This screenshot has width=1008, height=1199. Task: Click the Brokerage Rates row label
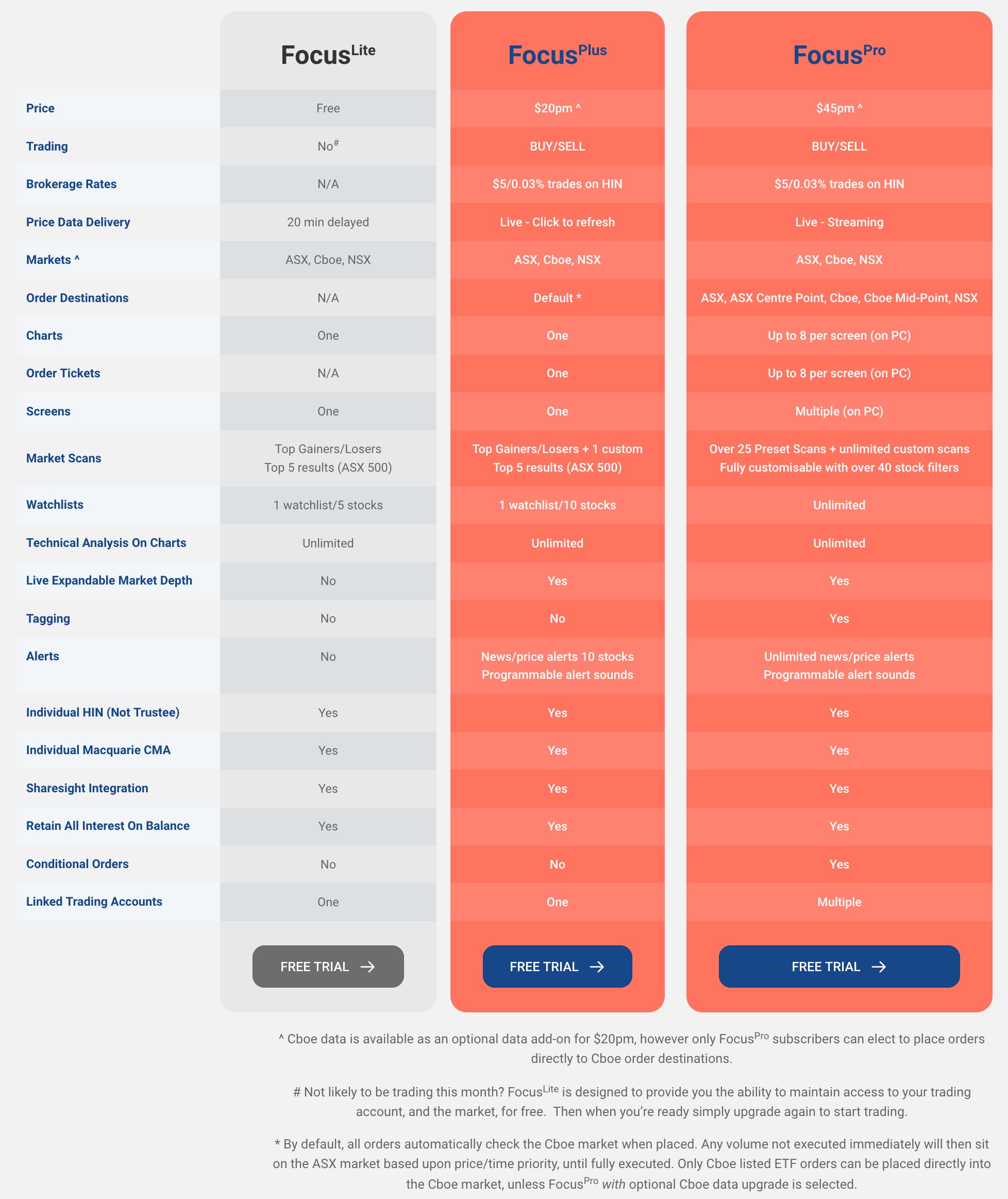tap(72, 184)
